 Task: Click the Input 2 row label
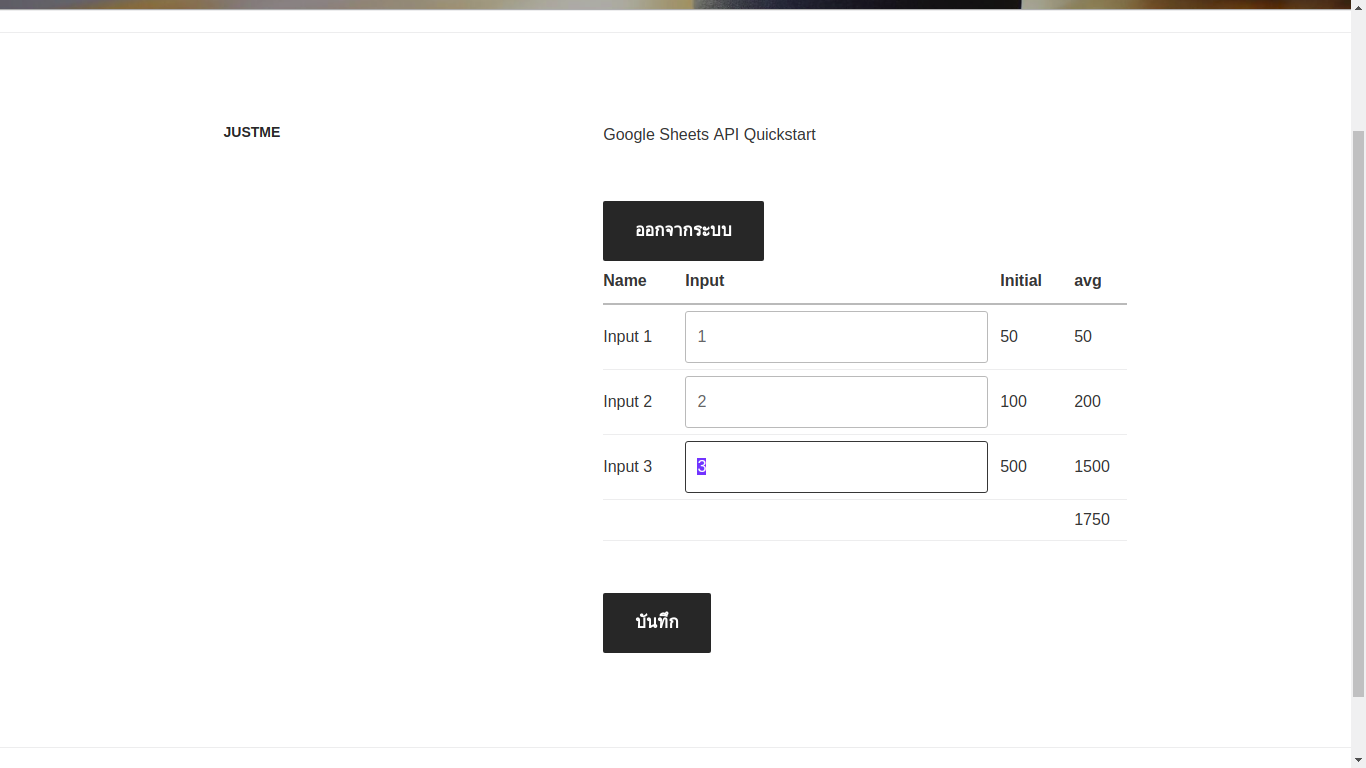(627, 402)
